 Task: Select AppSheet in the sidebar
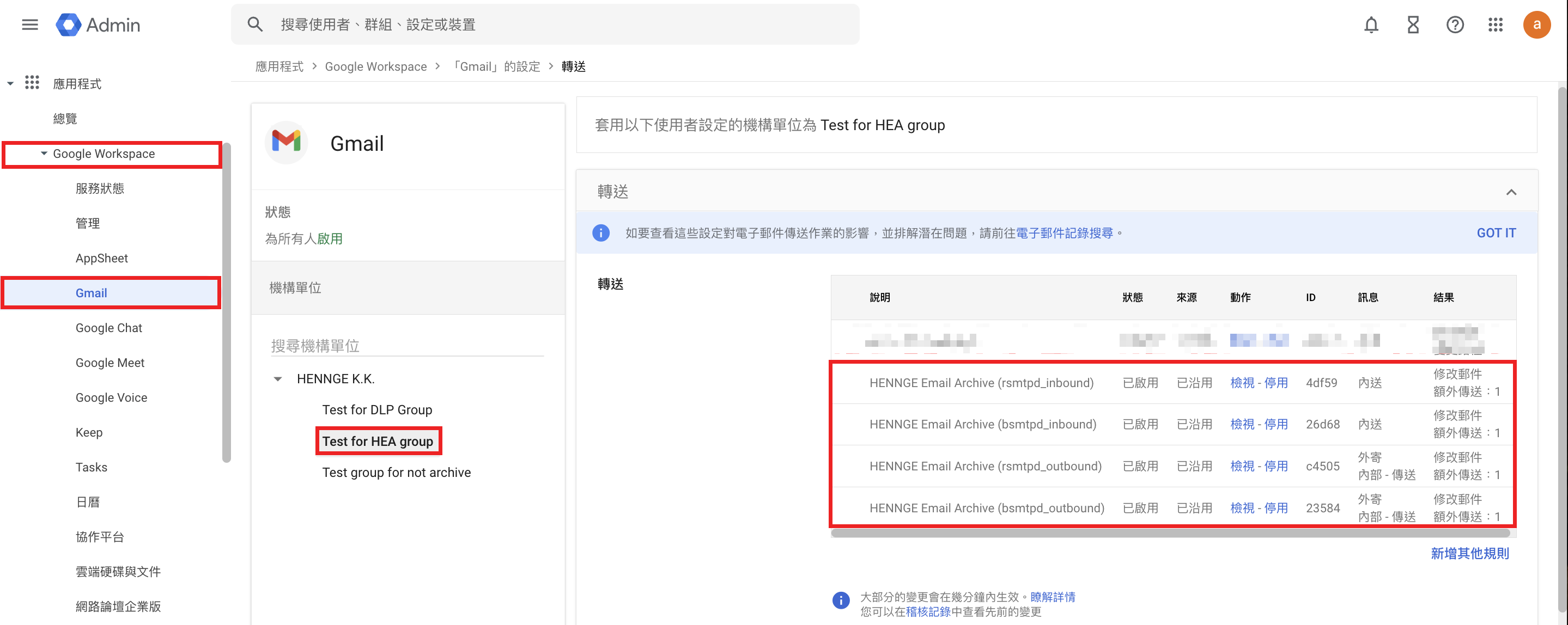click(102, 259)
